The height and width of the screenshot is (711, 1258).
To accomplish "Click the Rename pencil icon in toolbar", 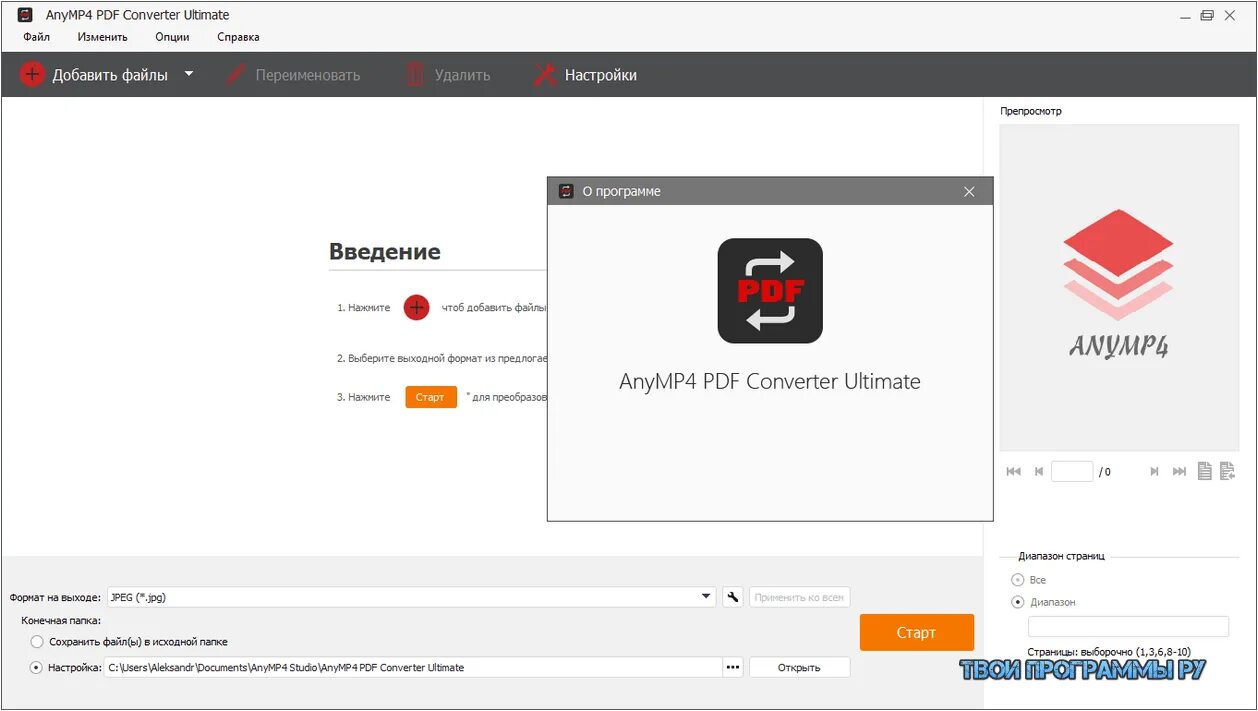I will 236,74.
